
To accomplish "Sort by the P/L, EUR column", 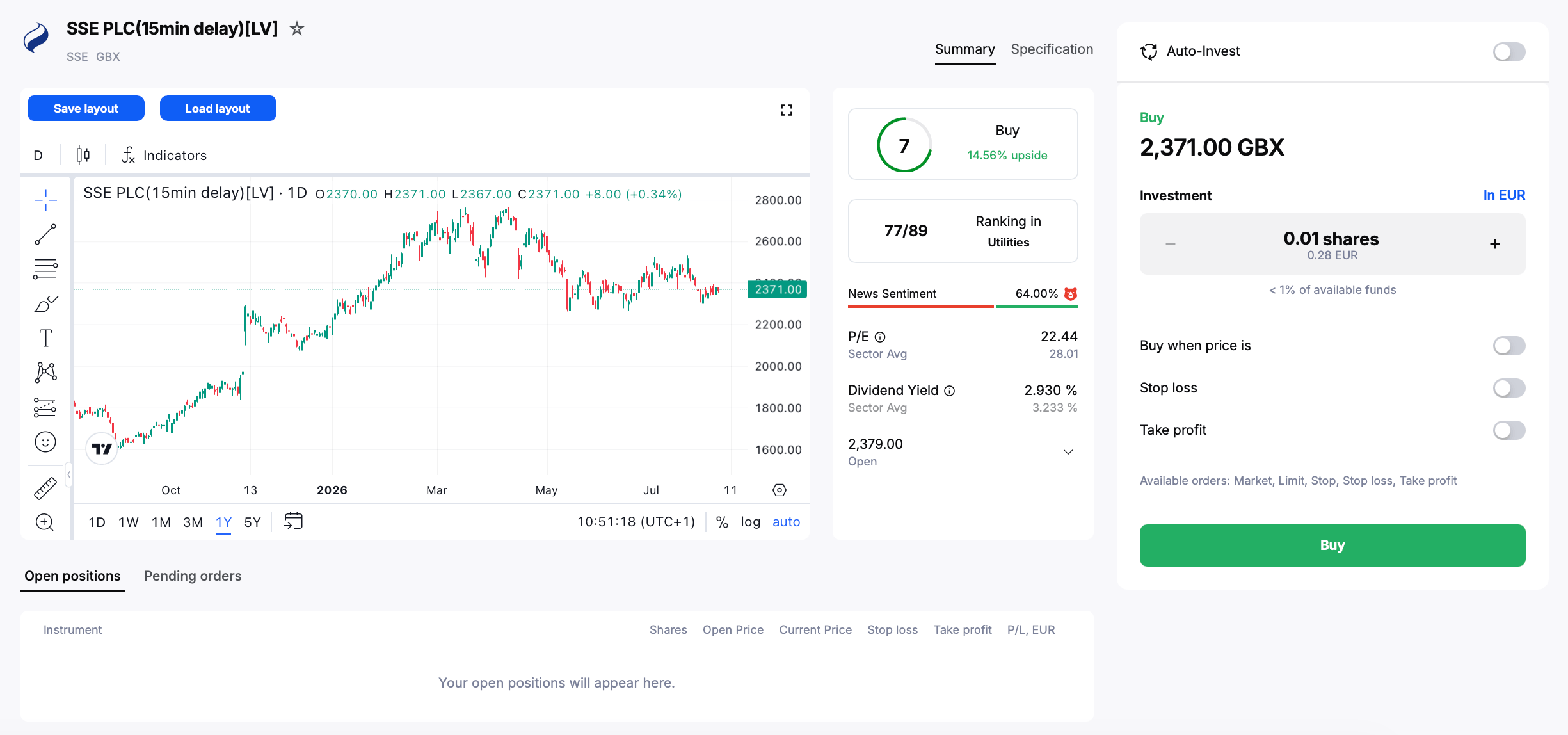I will 1031,630.
